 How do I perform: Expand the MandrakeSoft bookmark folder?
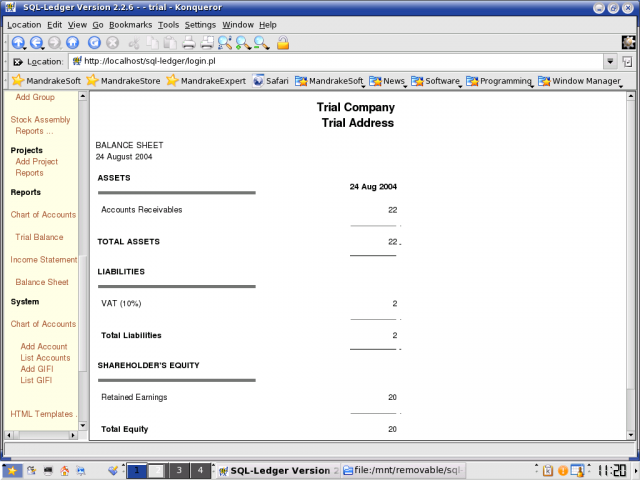point(329,81)
